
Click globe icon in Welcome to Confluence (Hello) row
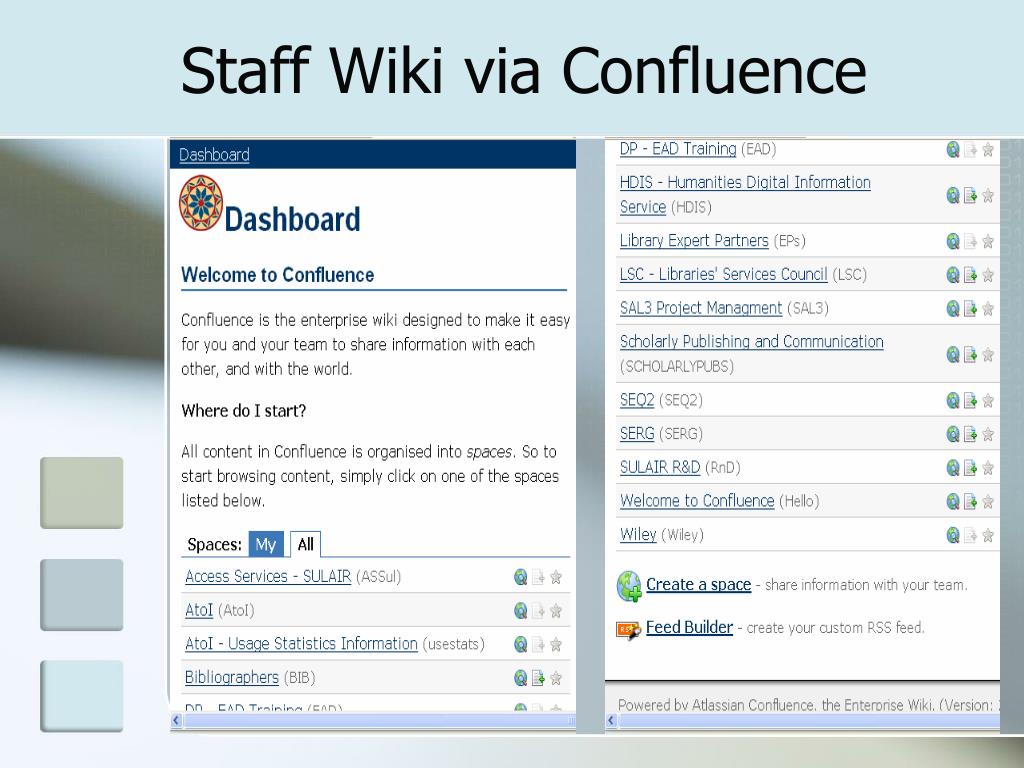953,502
